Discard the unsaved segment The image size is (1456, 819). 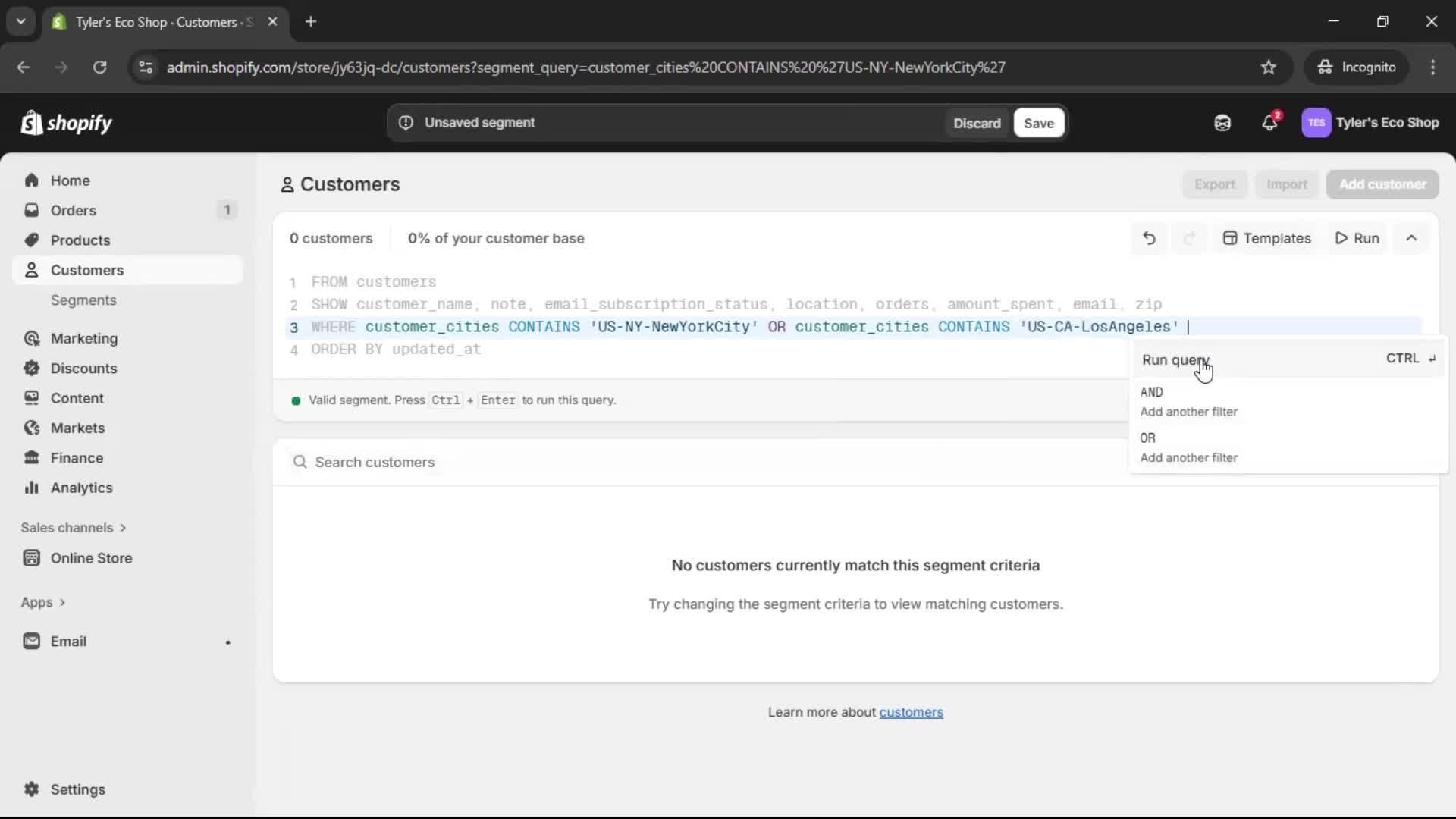pos(977,122)
